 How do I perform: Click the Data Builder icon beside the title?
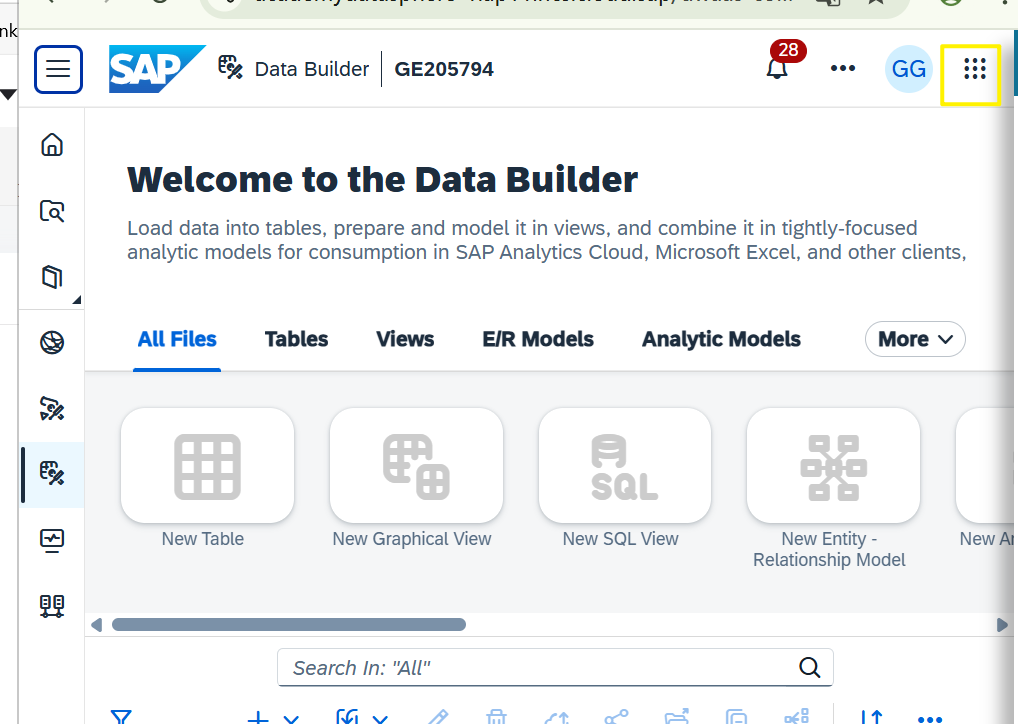[x=230, y=68]
